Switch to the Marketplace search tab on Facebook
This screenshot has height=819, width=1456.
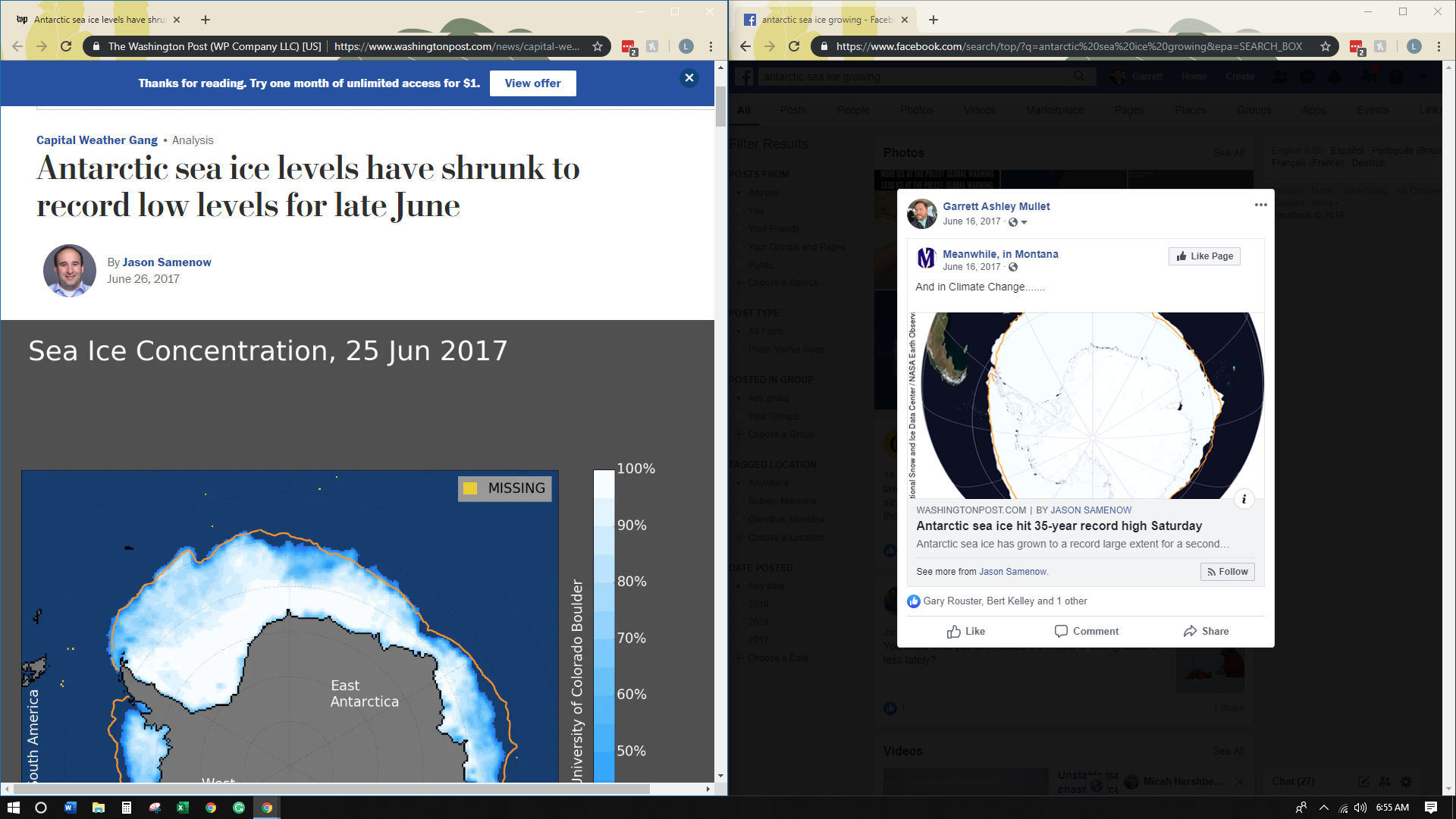coord(1054,110)
